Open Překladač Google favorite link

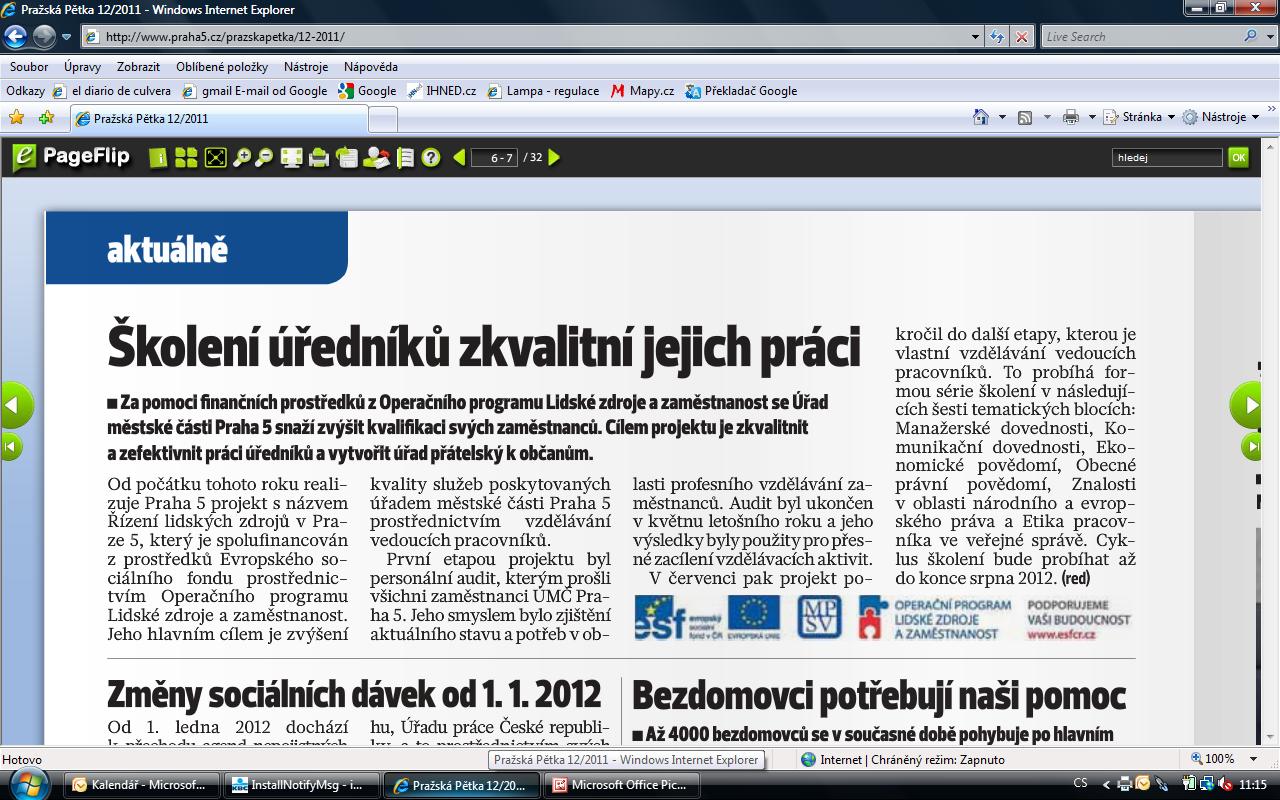pos(741,90)
